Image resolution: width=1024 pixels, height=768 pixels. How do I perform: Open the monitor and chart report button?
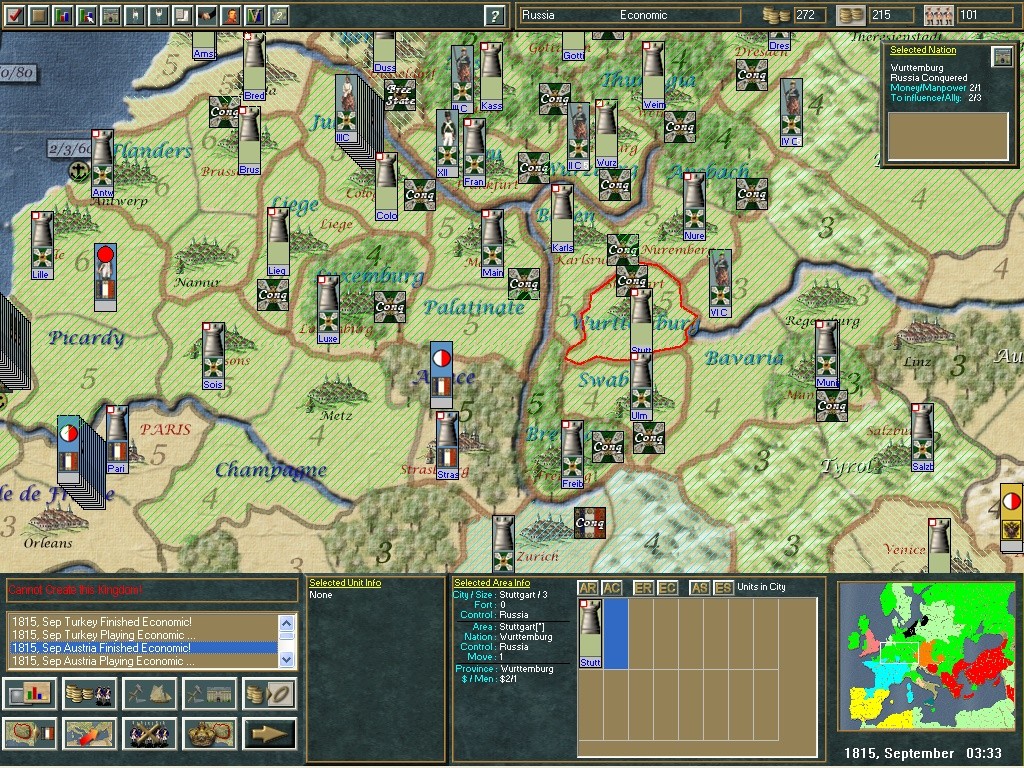29,694
